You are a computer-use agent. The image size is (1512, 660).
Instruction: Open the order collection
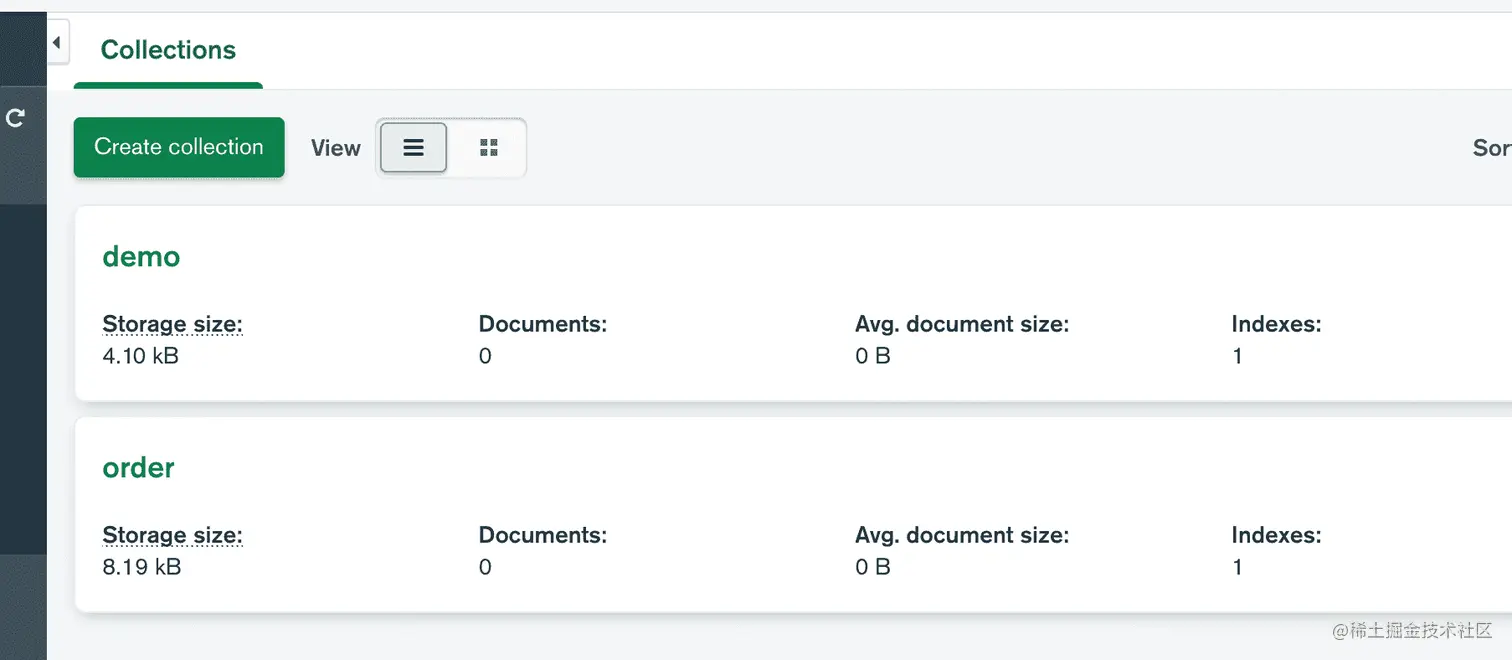[x=138, y=468]
